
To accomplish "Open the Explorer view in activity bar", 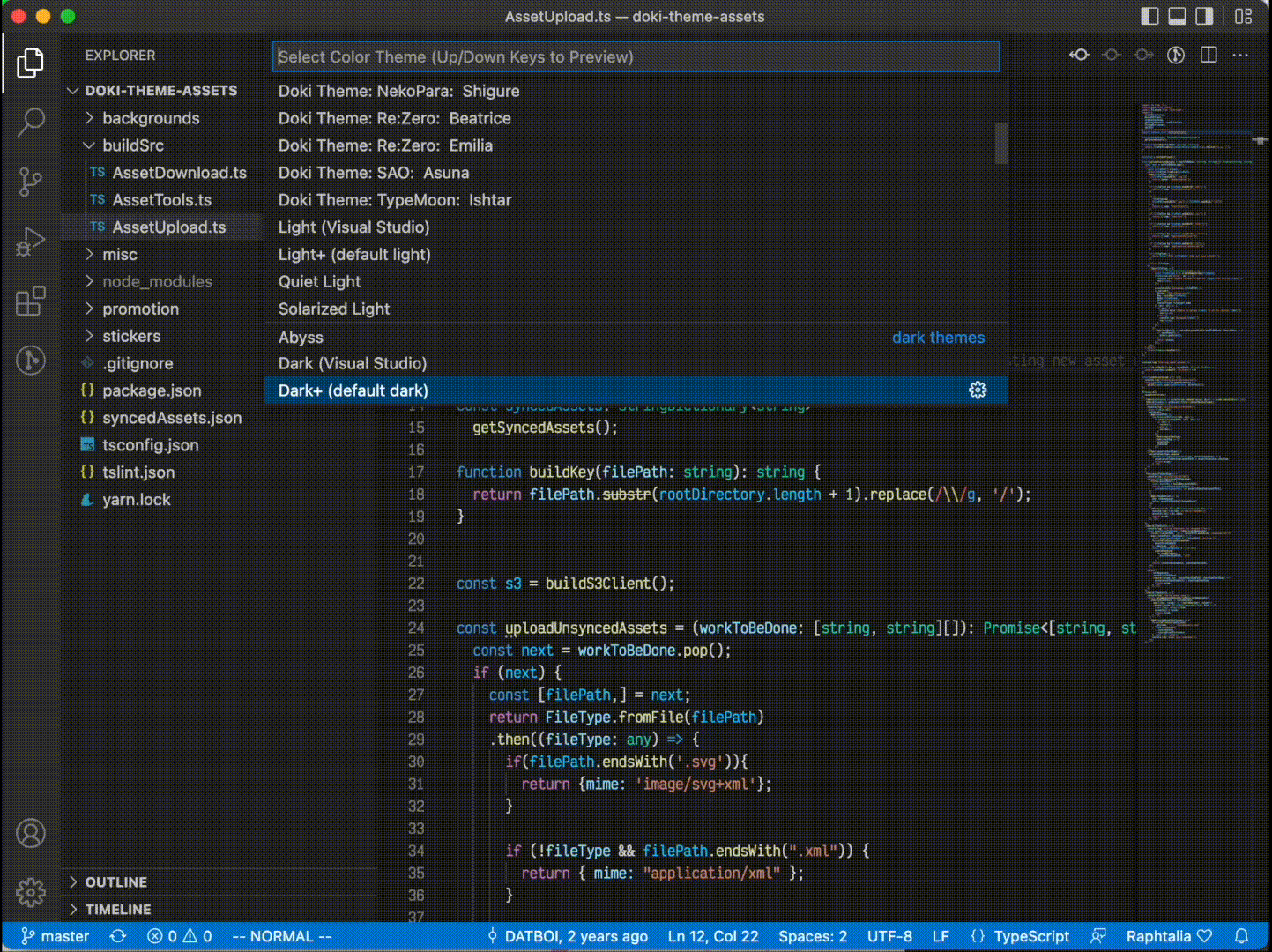I will tap(30, 63).
